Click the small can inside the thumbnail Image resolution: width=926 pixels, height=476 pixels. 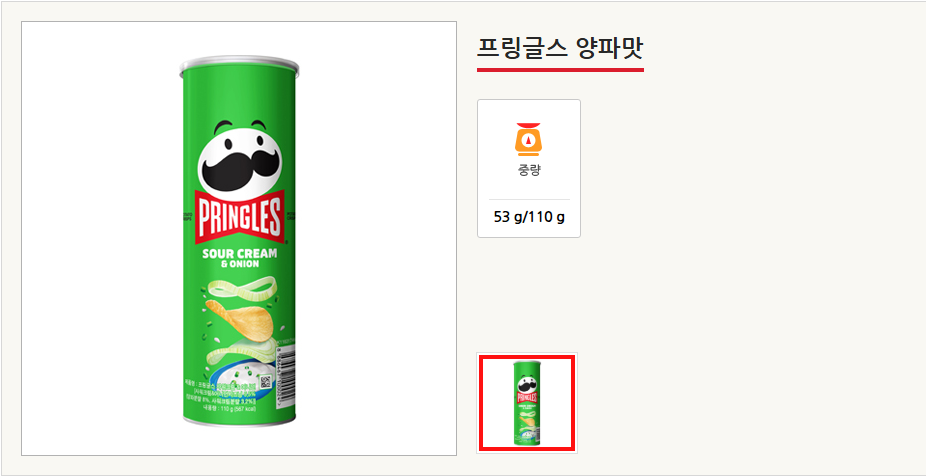coord(527,403)
